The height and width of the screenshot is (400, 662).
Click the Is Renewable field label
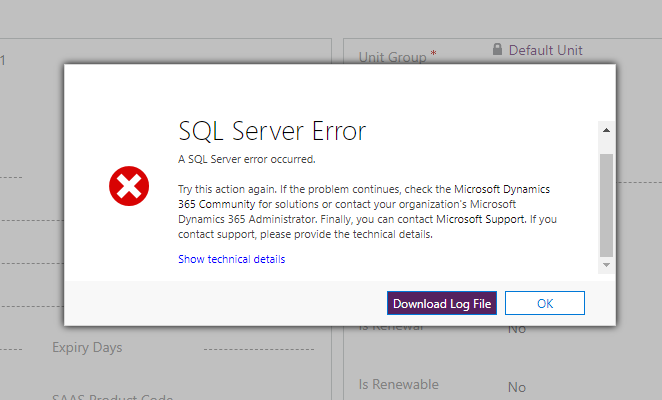(x=399, y=384)
